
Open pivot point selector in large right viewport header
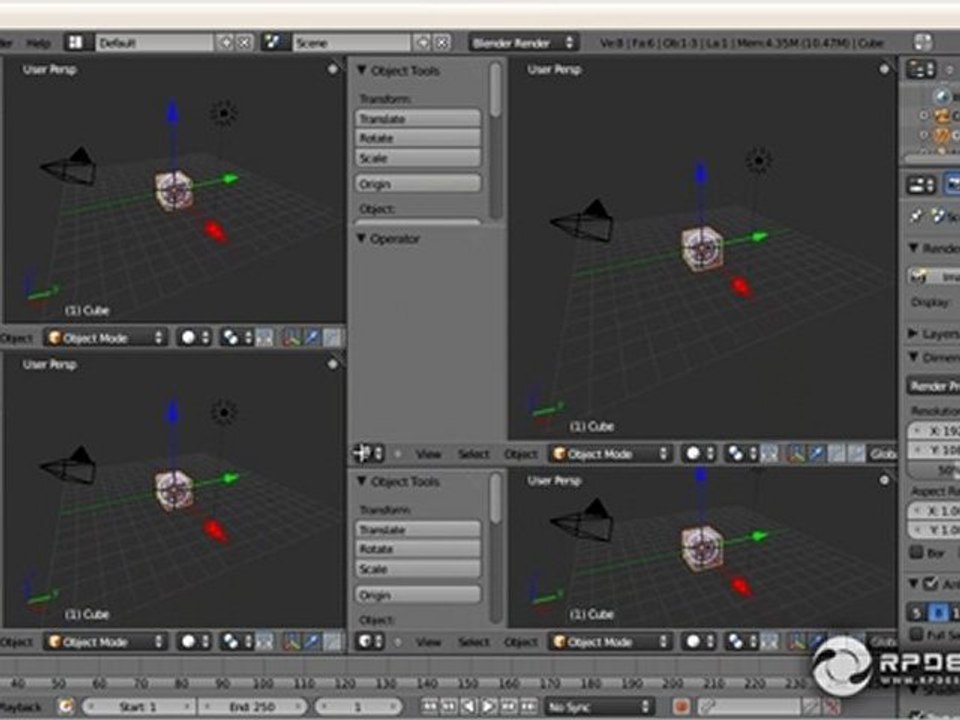pyautogui.click(x=740, y=454)
